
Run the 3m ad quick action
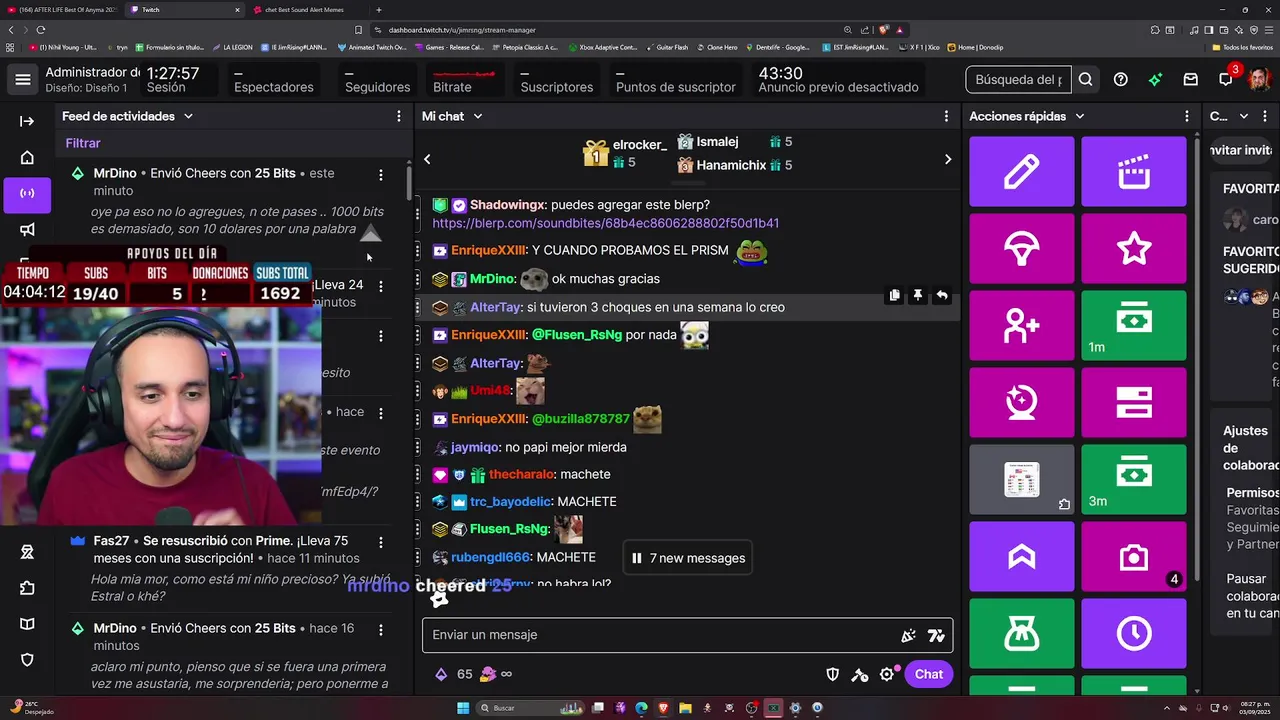pos(1133,480)
